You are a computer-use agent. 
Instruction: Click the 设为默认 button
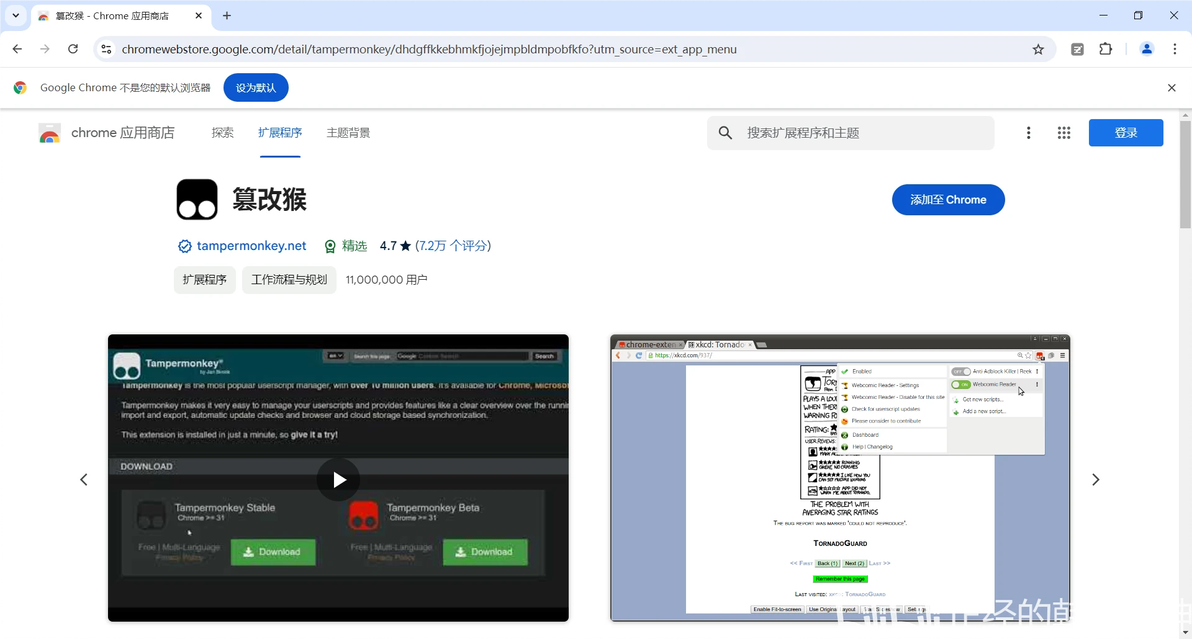256,87
